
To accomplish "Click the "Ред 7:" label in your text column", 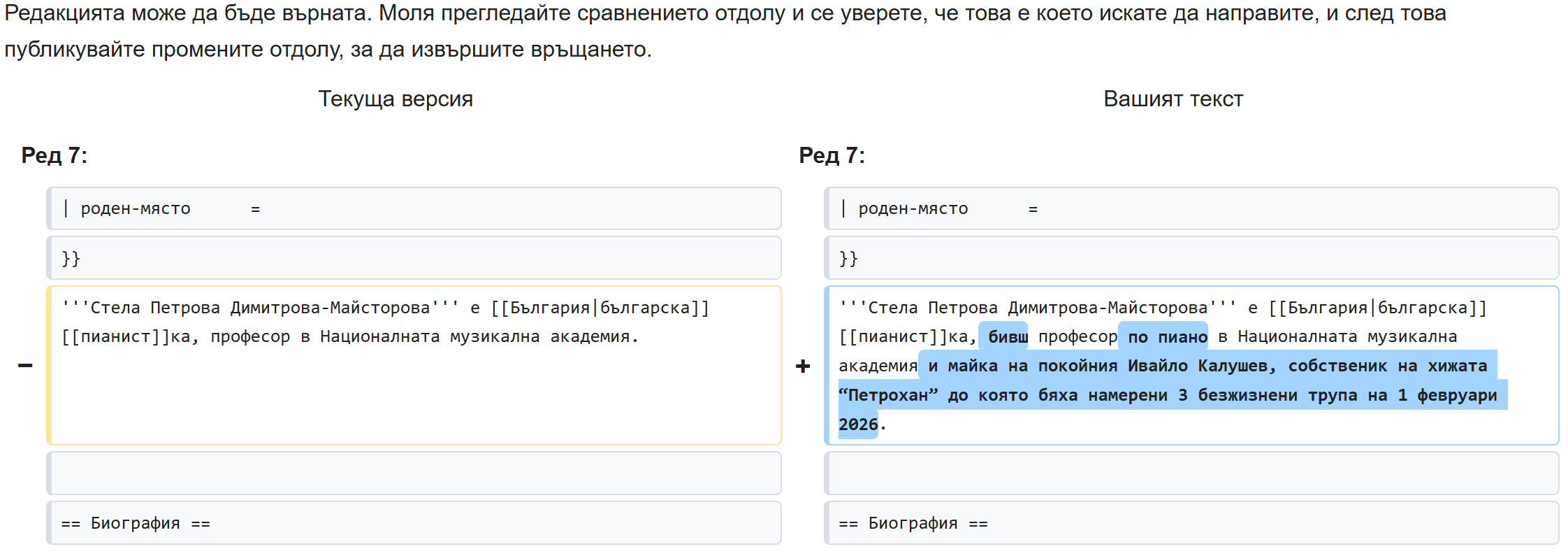I will (832, 155).
